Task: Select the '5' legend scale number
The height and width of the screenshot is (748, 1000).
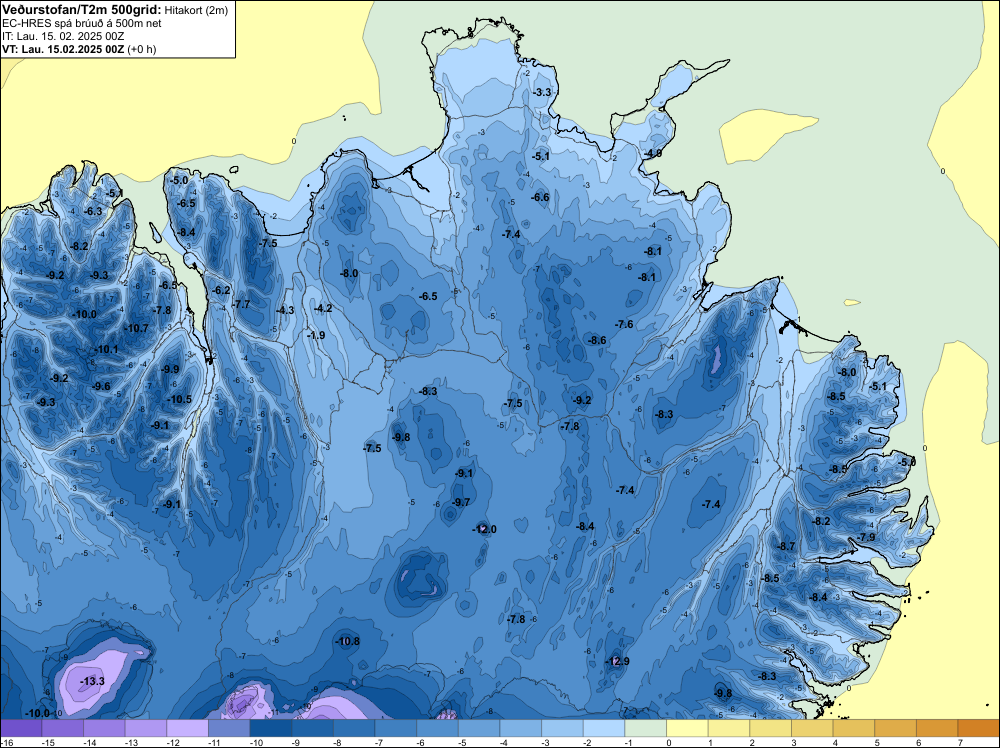Action: click(x=876, y=742)
